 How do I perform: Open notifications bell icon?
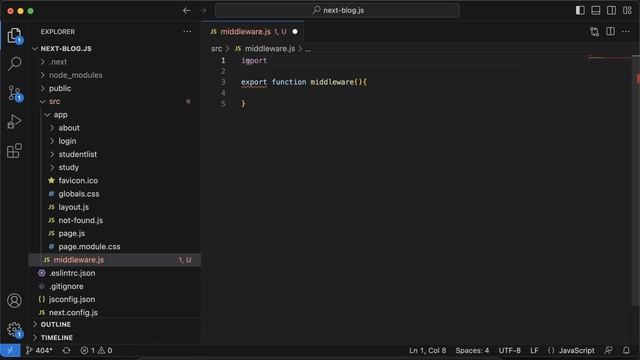626,350
